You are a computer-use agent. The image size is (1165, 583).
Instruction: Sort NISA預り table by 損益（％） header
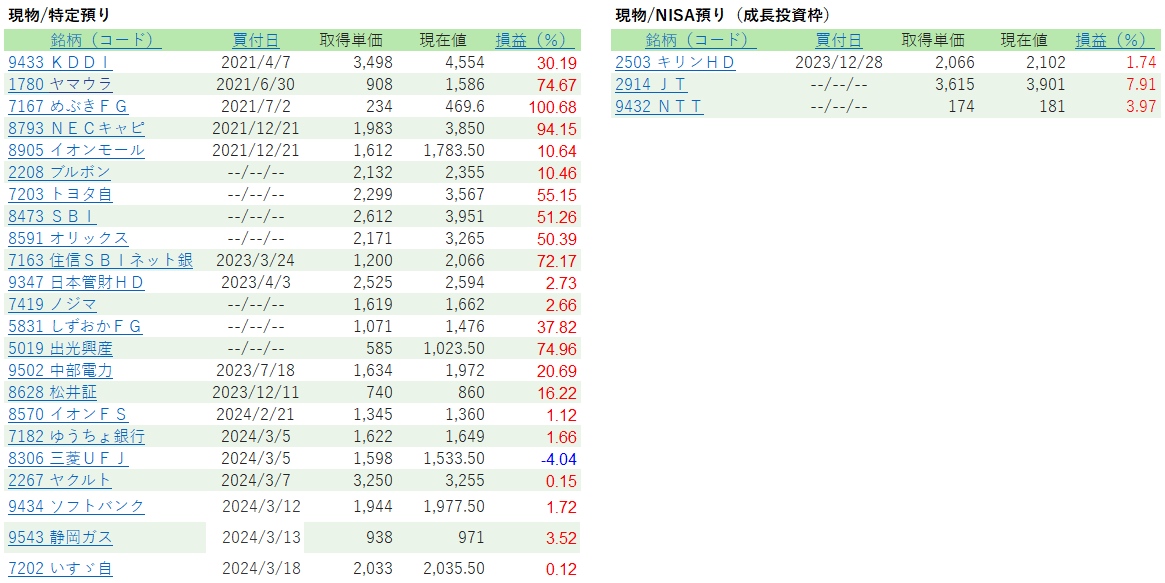pyautogui.click(x=1116, y=40)
